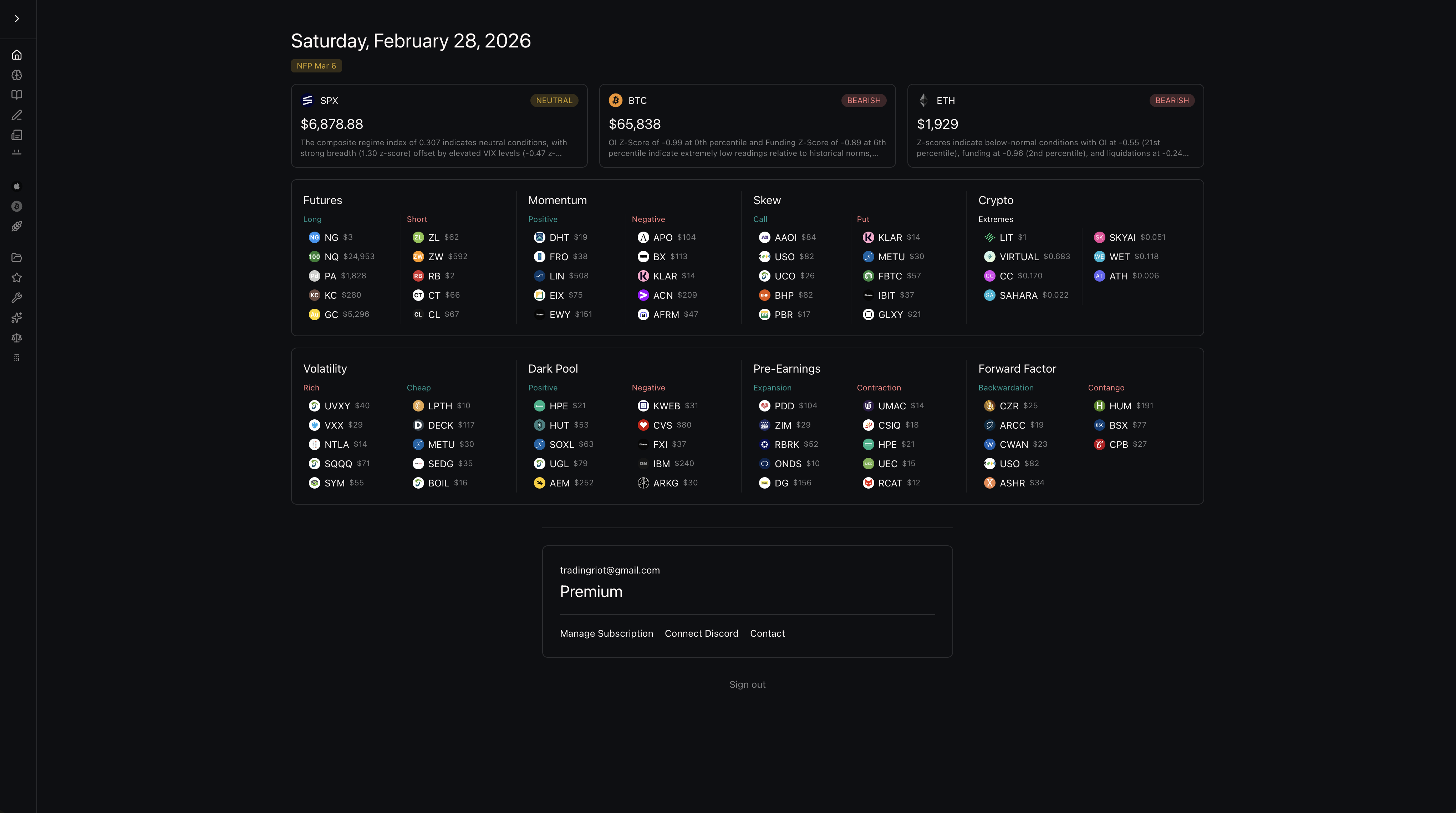Click Manage Subscription link
Screen dimensions: 1456x813
[x=606, y=633]
